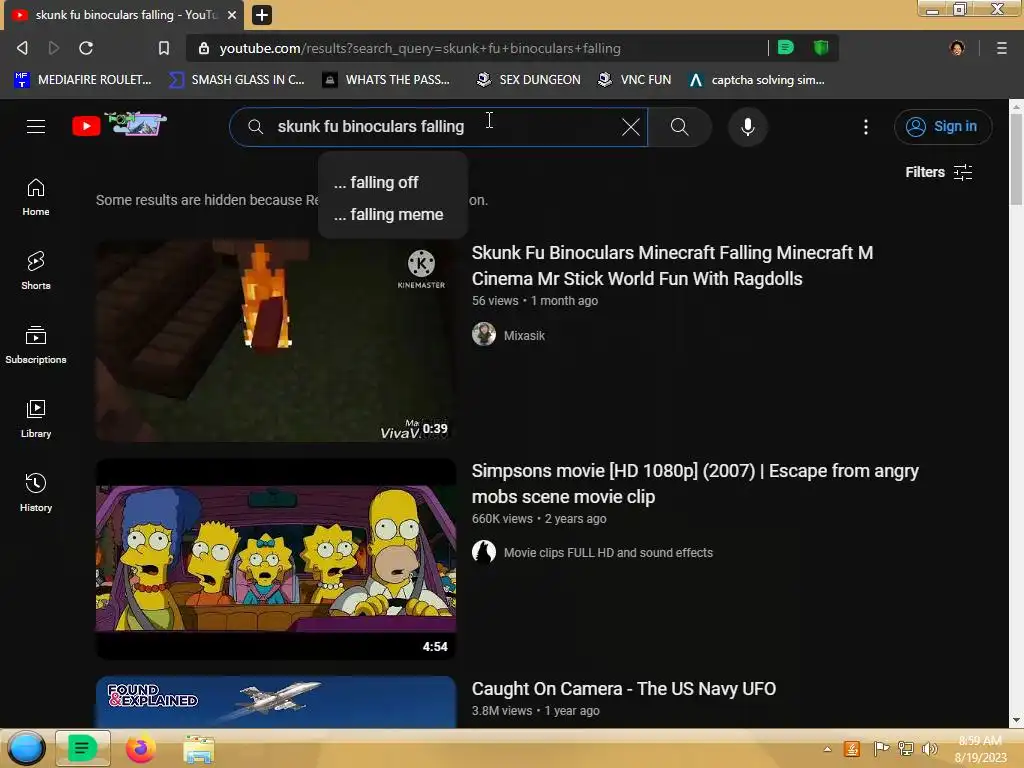Screen dimensions: 1024x768
Task: Open the Skunk Fu Binoculars Minecraft Falling title
Action: pos(672,265)
